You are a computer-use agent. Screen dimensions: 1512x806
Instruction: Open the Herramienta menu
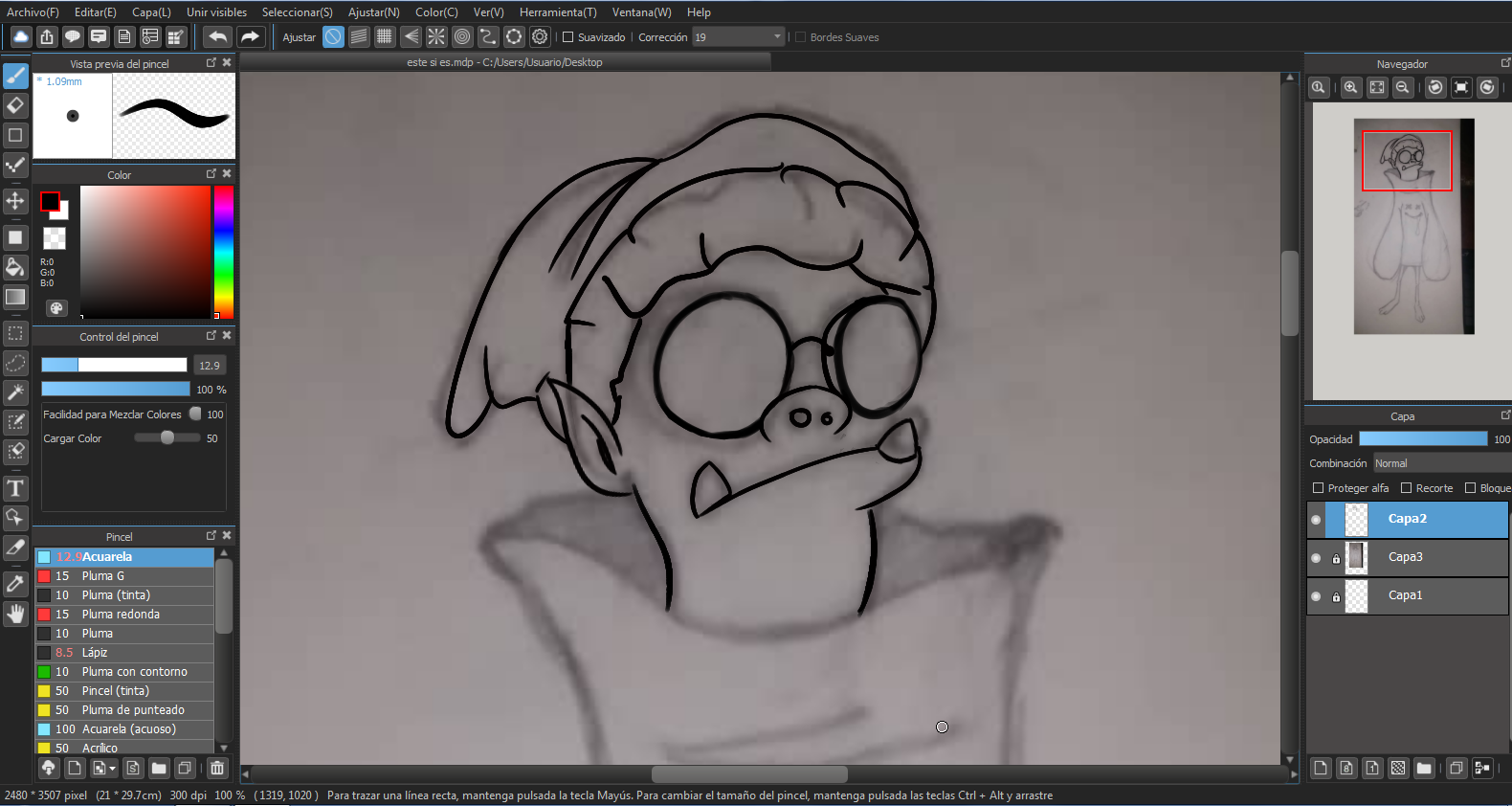tap(558, 12)
